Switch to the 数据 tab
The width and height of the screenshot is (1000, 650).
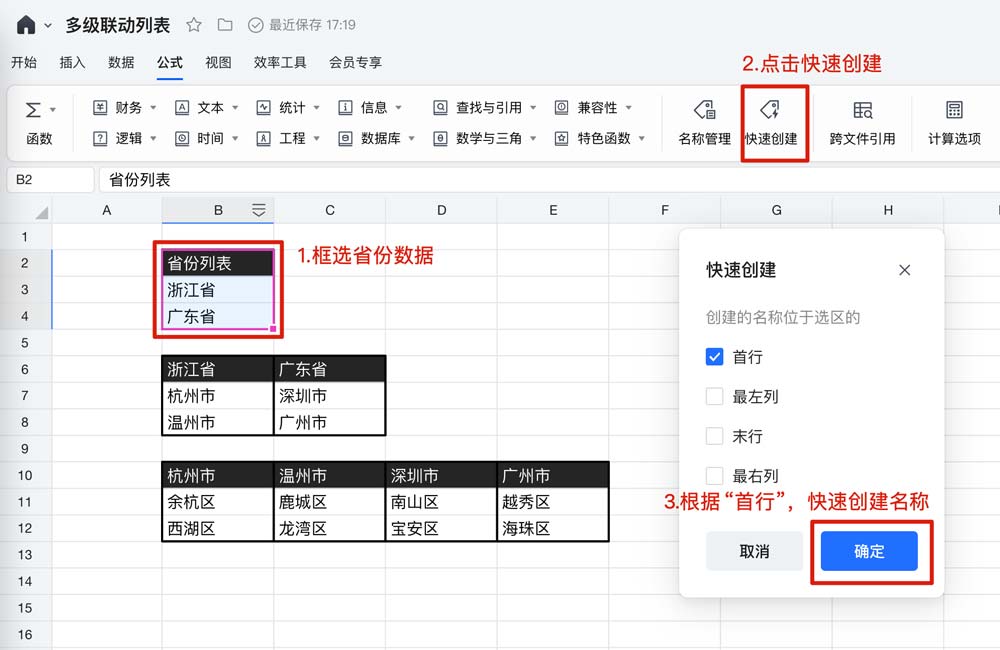[121, 62]
